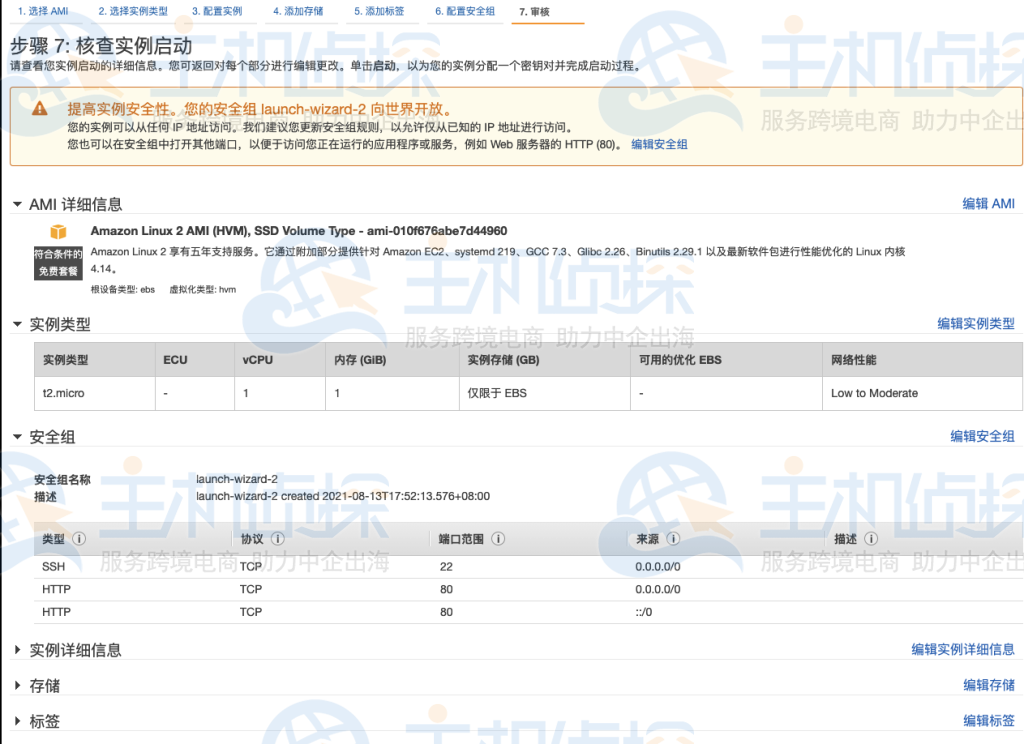This screenshot has width=1024, height=744.
Task: Collapse the 实例类型 section
Action: coord(16,323)
